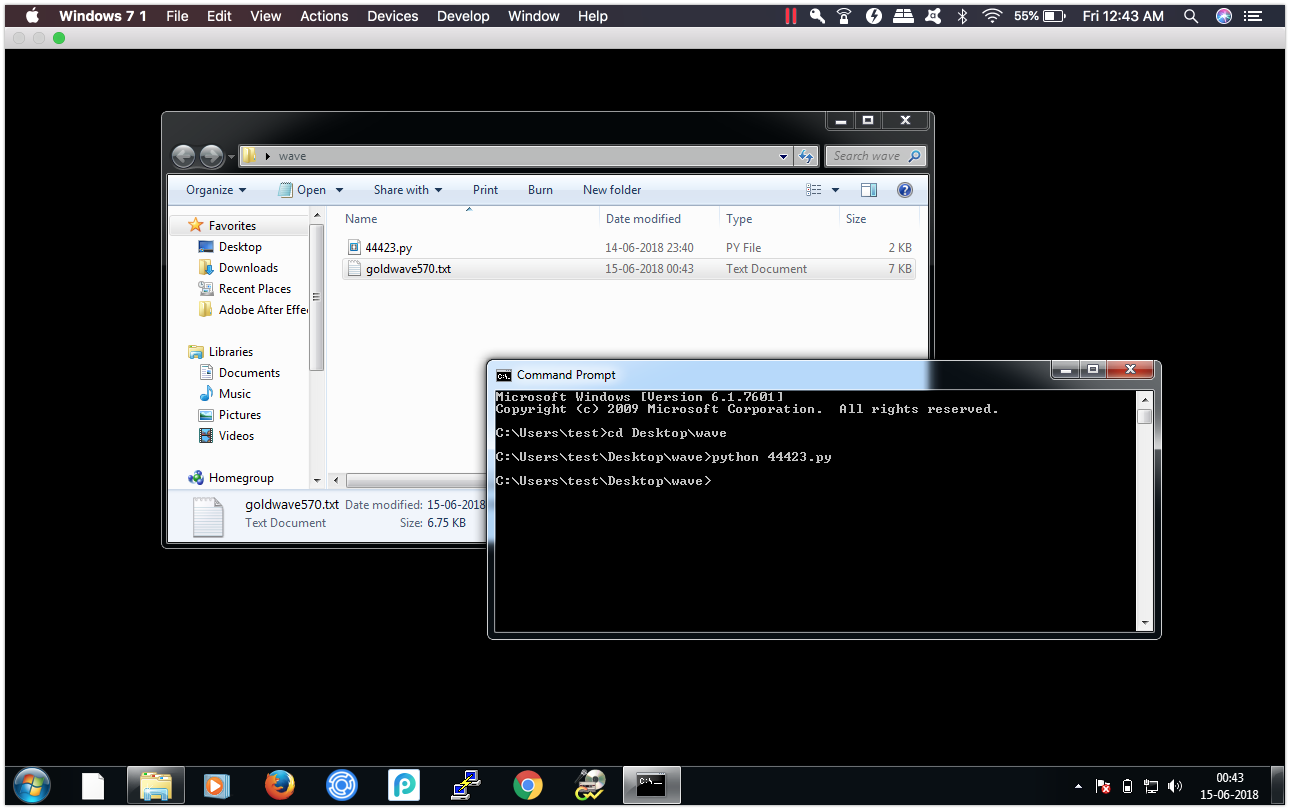Go back in the Explorer window
This screenshot has width=1290, height=810.
[x=184, y=156]
